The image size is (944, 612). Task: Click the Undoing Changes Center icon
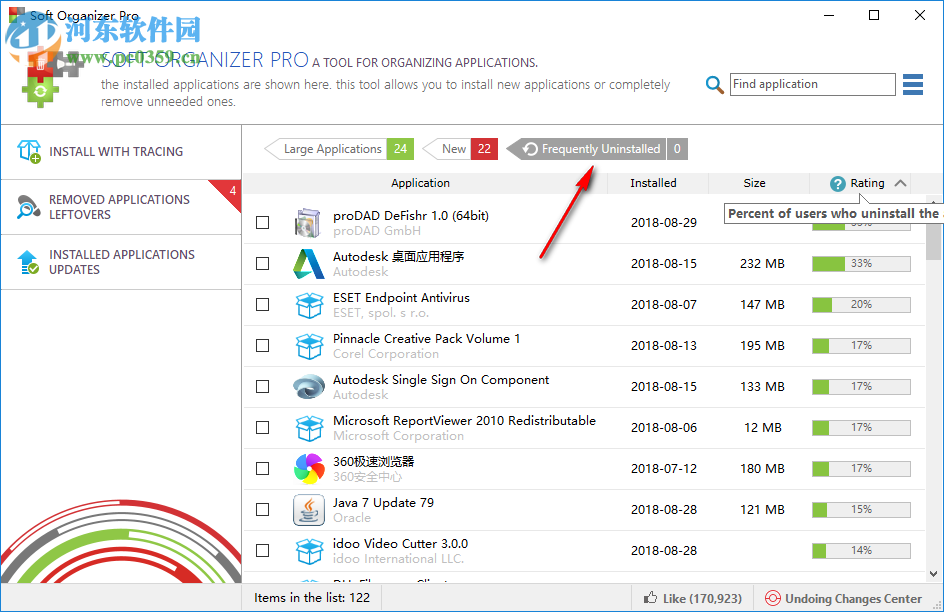(772, 597)
